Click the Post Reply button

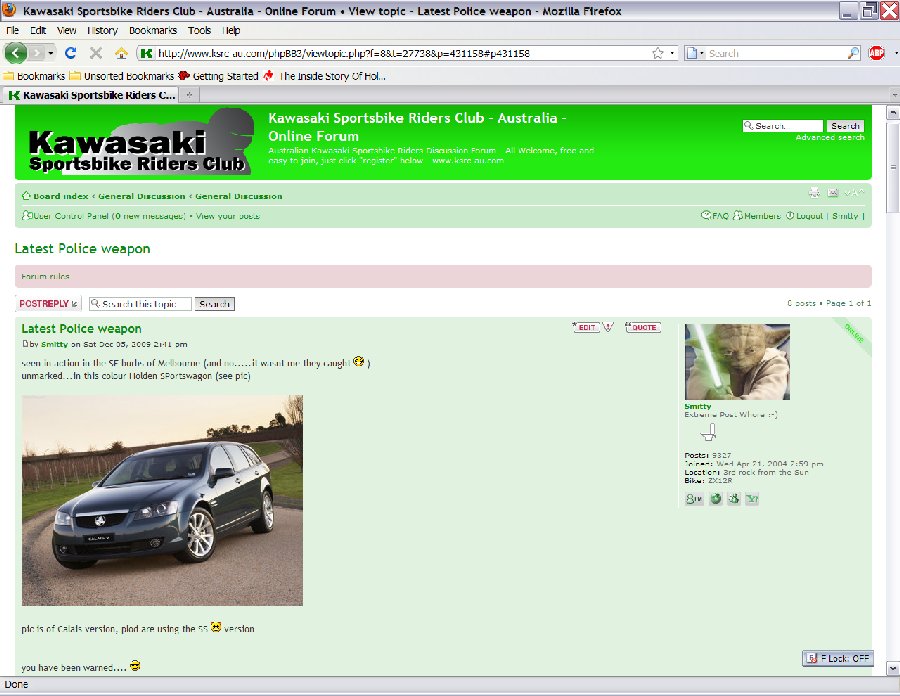[48, 304]
